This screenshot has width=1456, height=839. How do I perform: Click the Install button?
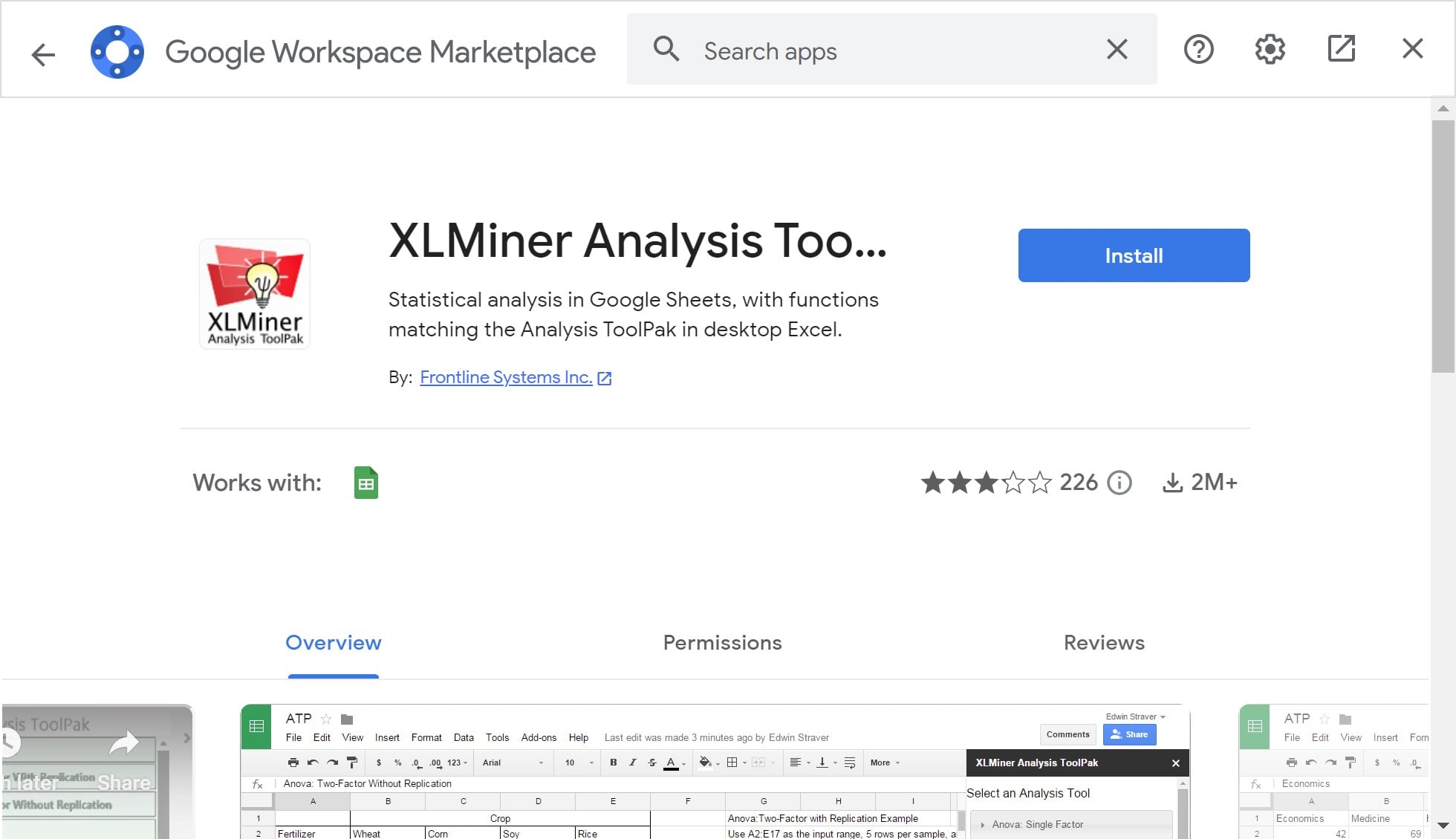coord(1134,255)
